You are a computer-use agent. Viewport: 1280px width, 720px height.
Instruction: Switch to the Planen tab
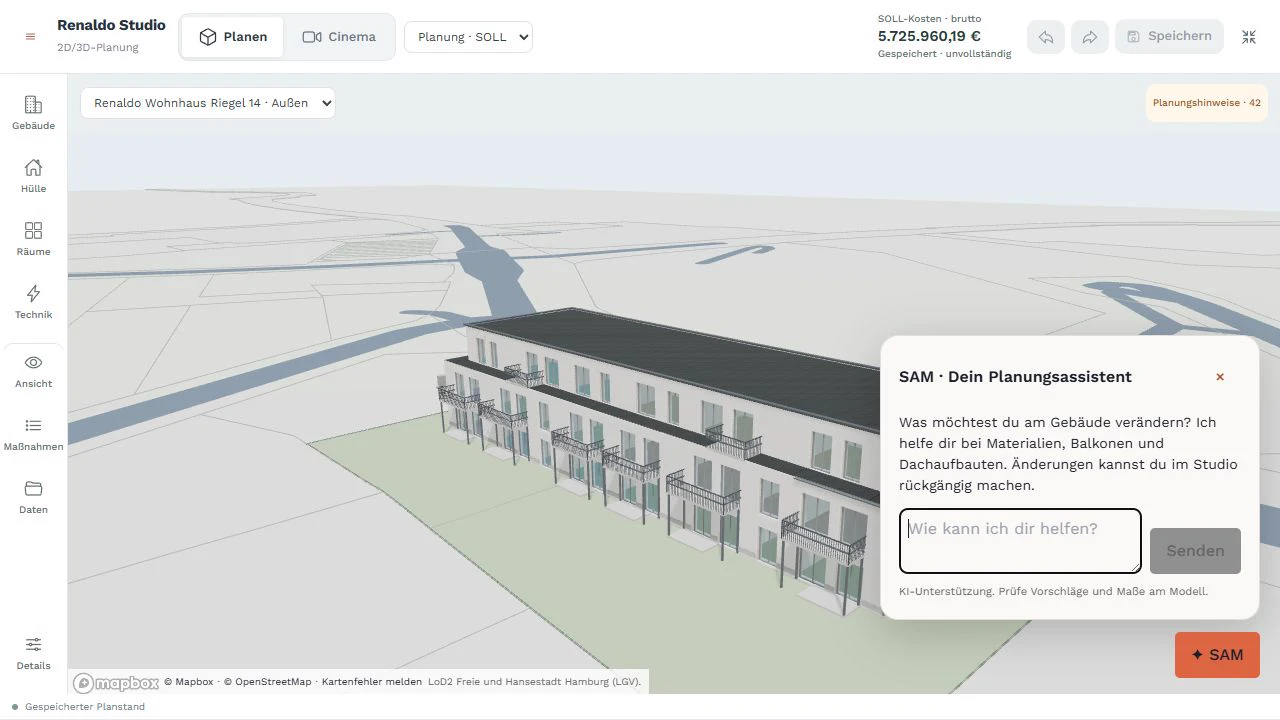pos(233,37)
